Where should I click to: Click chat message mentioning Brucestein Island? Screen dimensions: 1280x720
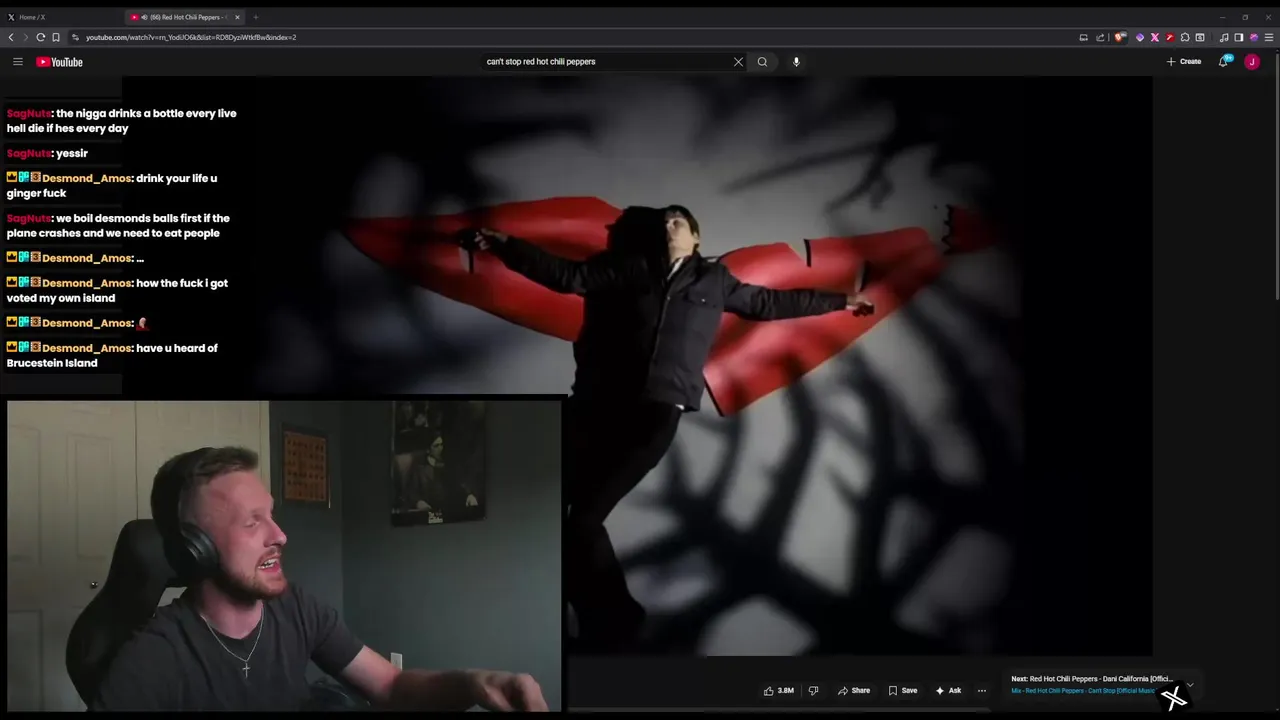click(112, 355)
